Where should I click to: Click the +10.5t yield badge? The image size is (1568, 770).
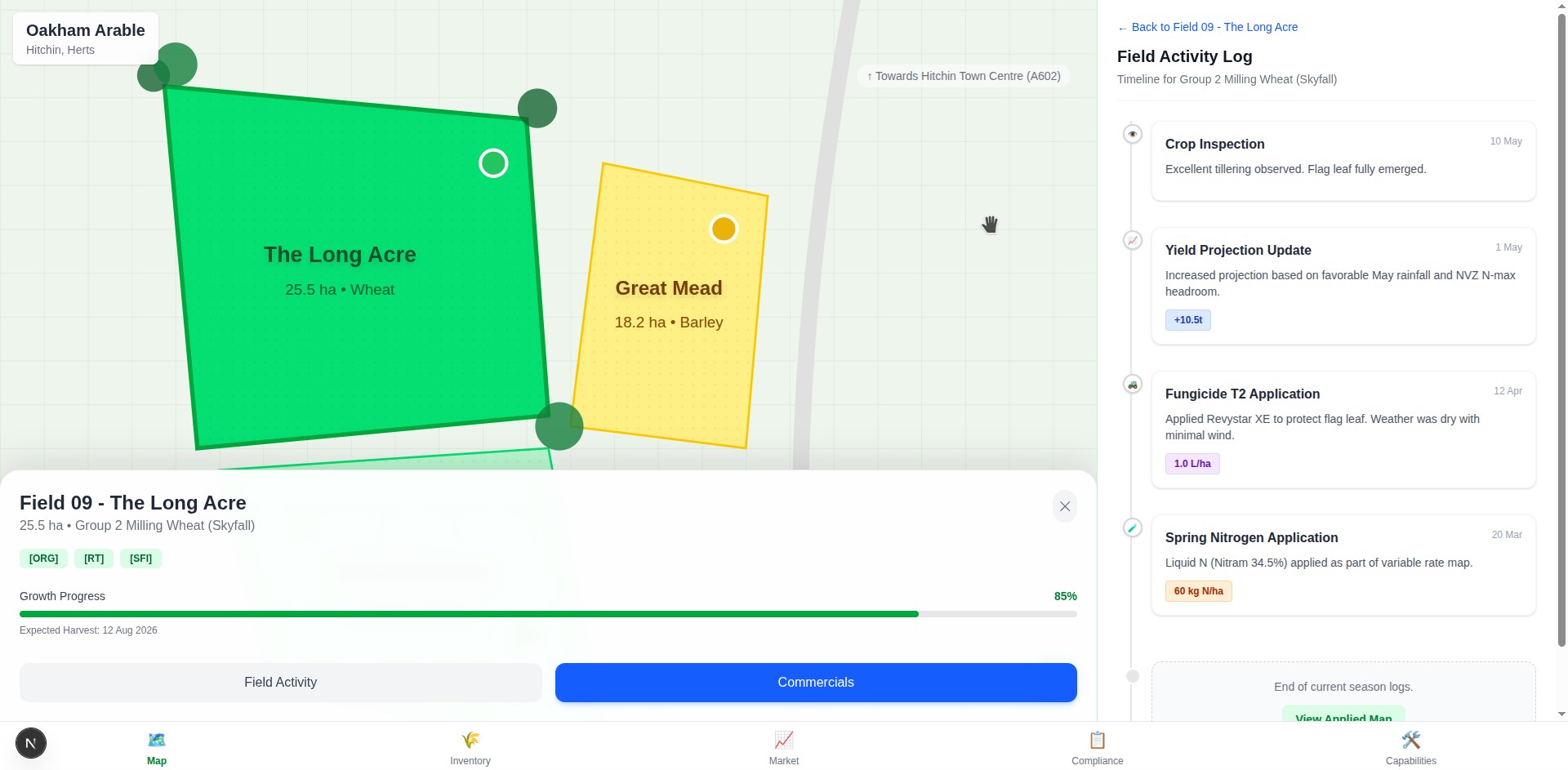[x=1188, y=320]
